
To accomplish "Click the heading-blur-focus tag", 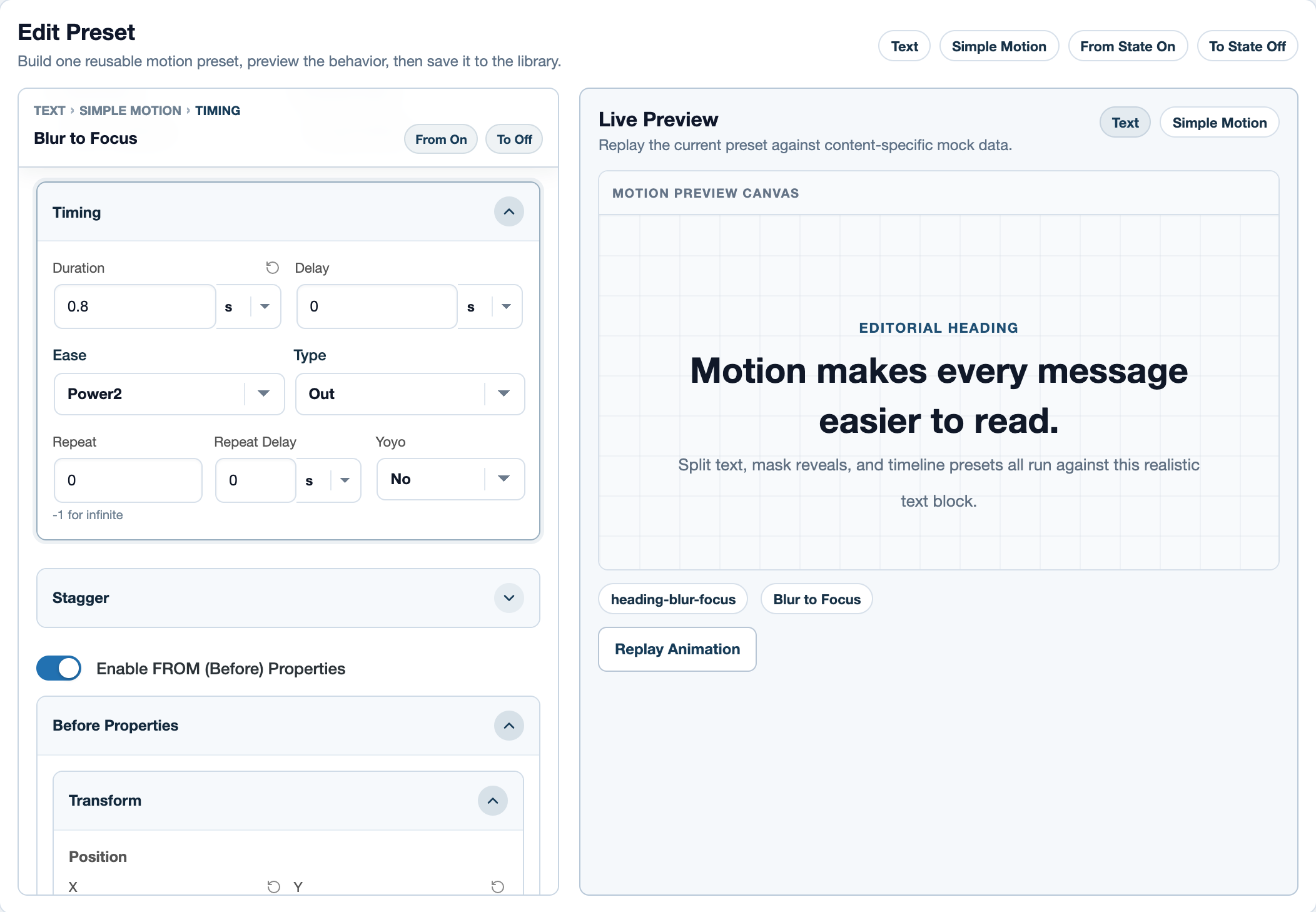I will coord(673,599).
